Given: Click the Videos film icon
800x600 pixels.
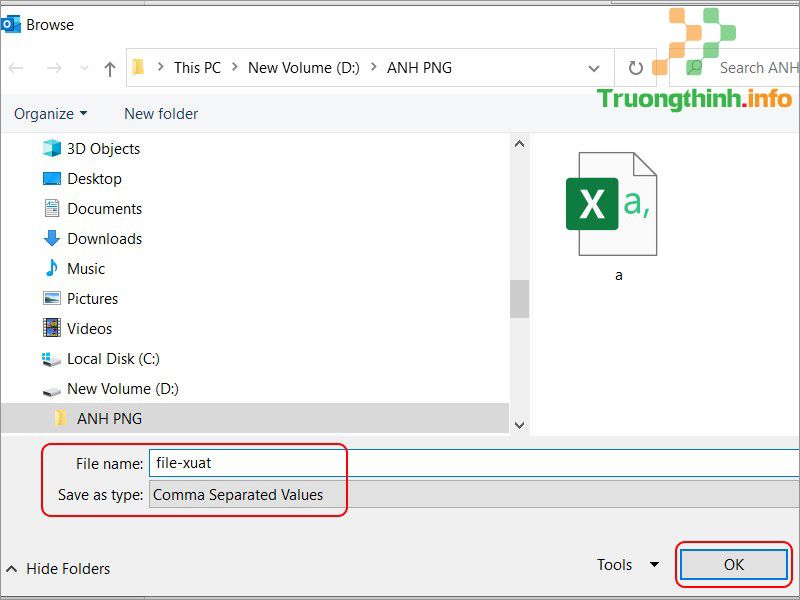Looking at the screenshot, I should click(x=52, y=328).
